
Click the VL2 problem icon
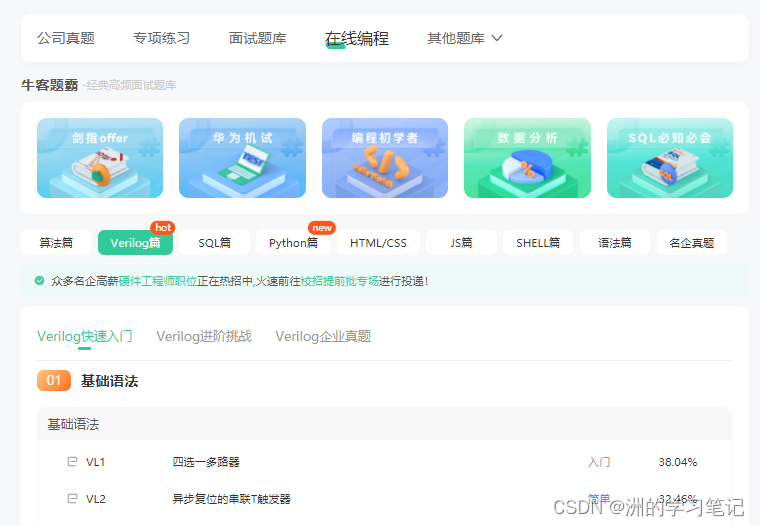pyautogui.click(x=72, y=498)
